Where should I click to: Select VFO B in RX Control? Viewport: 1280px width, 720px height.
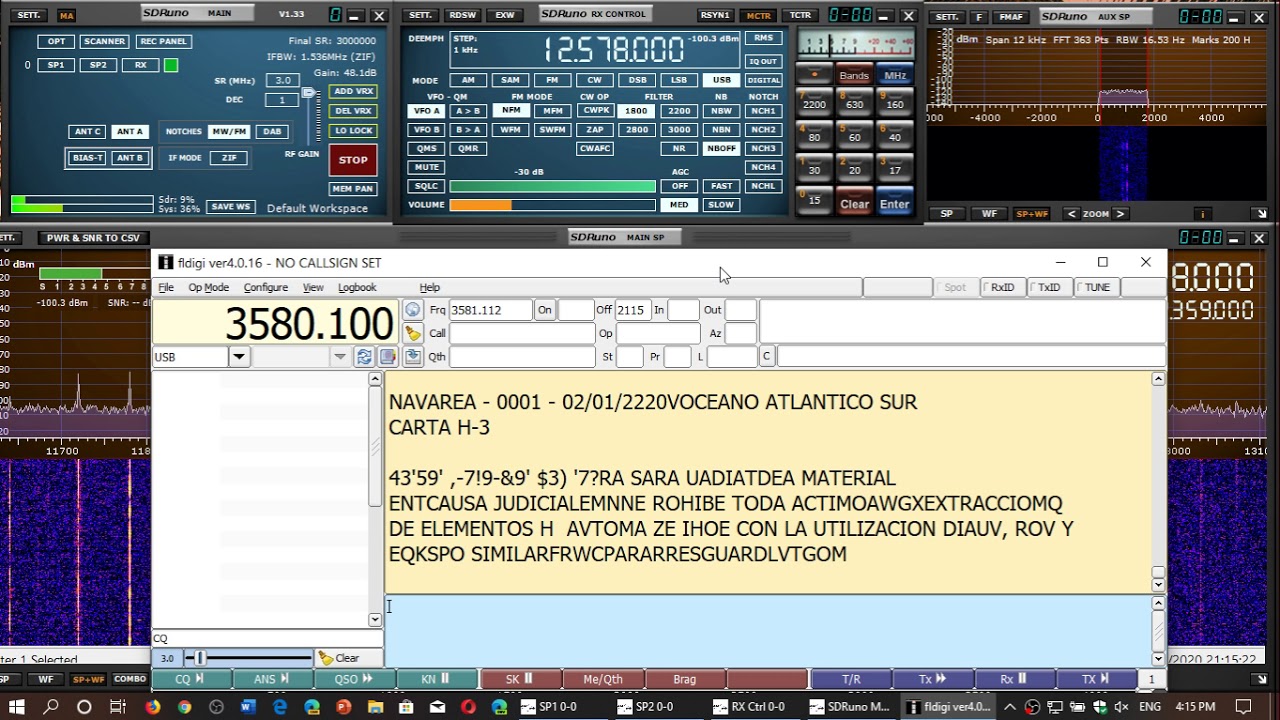[x=427, y=130]
